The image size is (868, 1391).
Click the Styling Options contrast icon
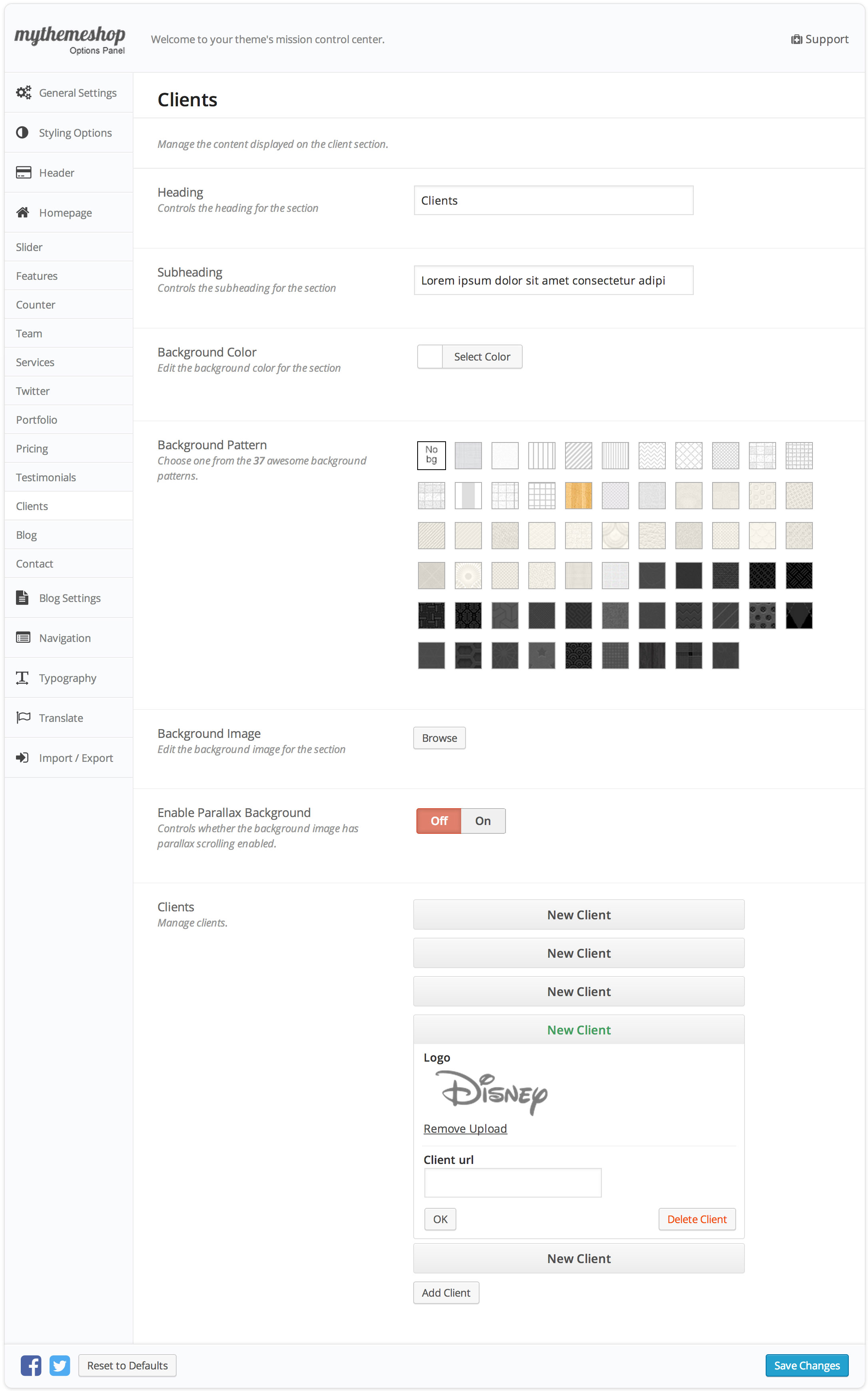pos(22,133)
